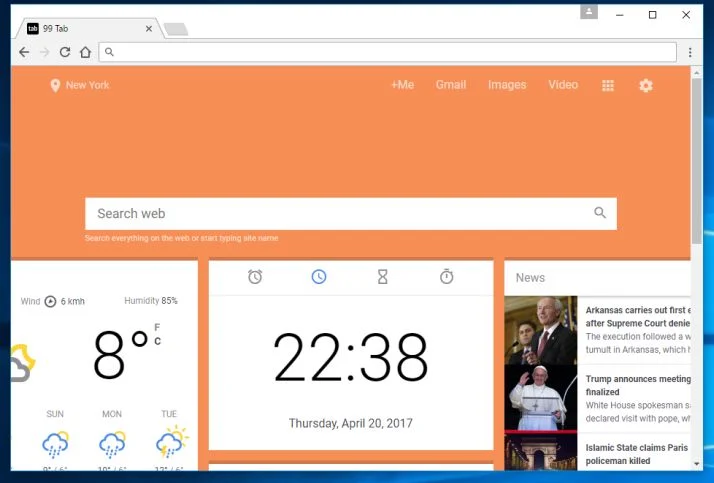Open the Images link
This screenshot has width=714, height=483.
click(x=507, y=85)
